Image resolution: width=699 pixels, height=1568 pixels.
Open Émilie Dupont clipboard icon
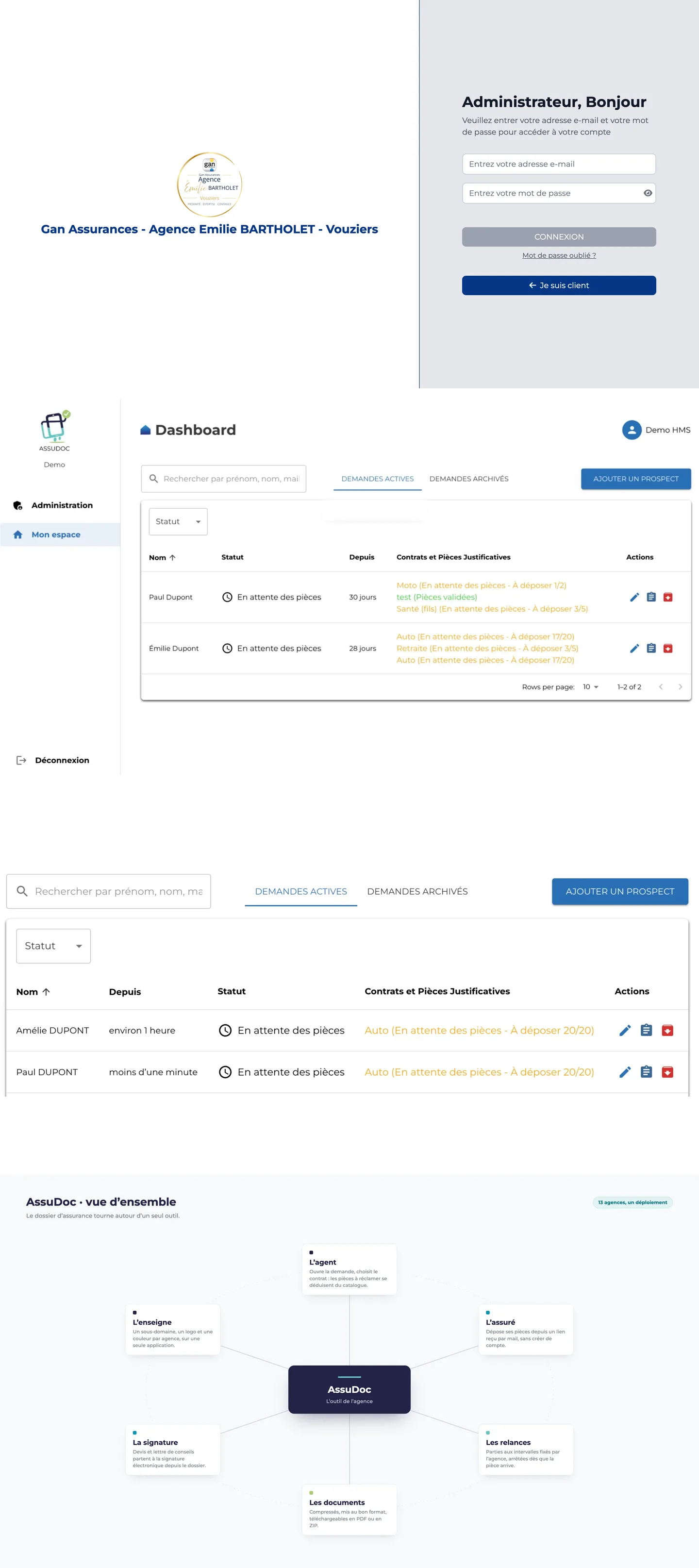651,648
